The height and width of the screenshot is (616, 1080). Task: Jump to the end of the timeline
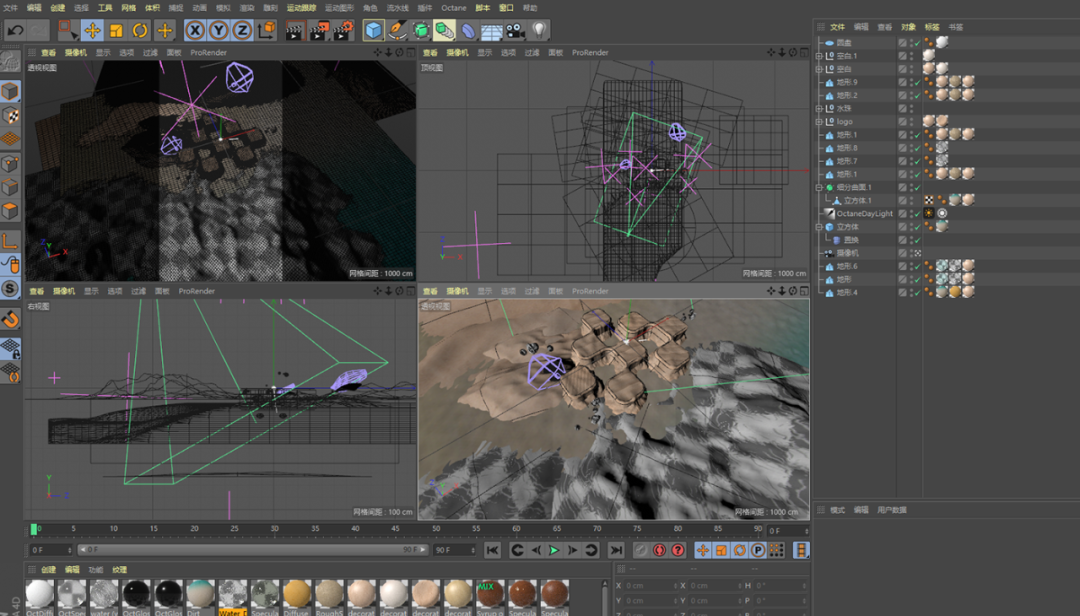pos(616,550)
